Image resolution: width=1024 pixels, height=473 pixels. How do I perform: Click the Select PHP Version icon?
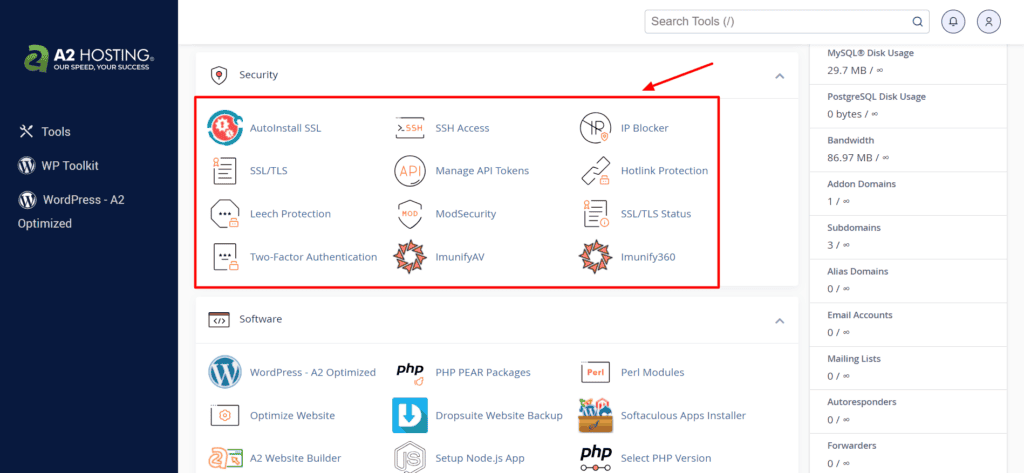pyautogui.click(x=595, y=459)
